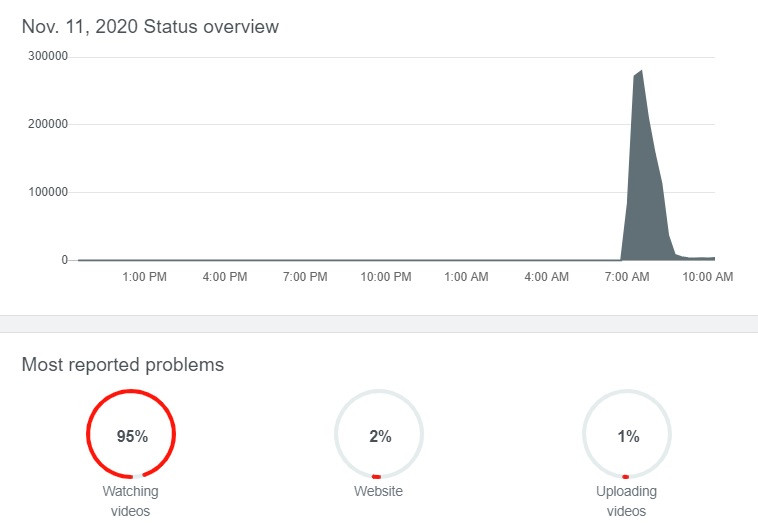Click the 'Most reported problems' heading
Viewport: 758px width, 532px height.
(123, 365)
